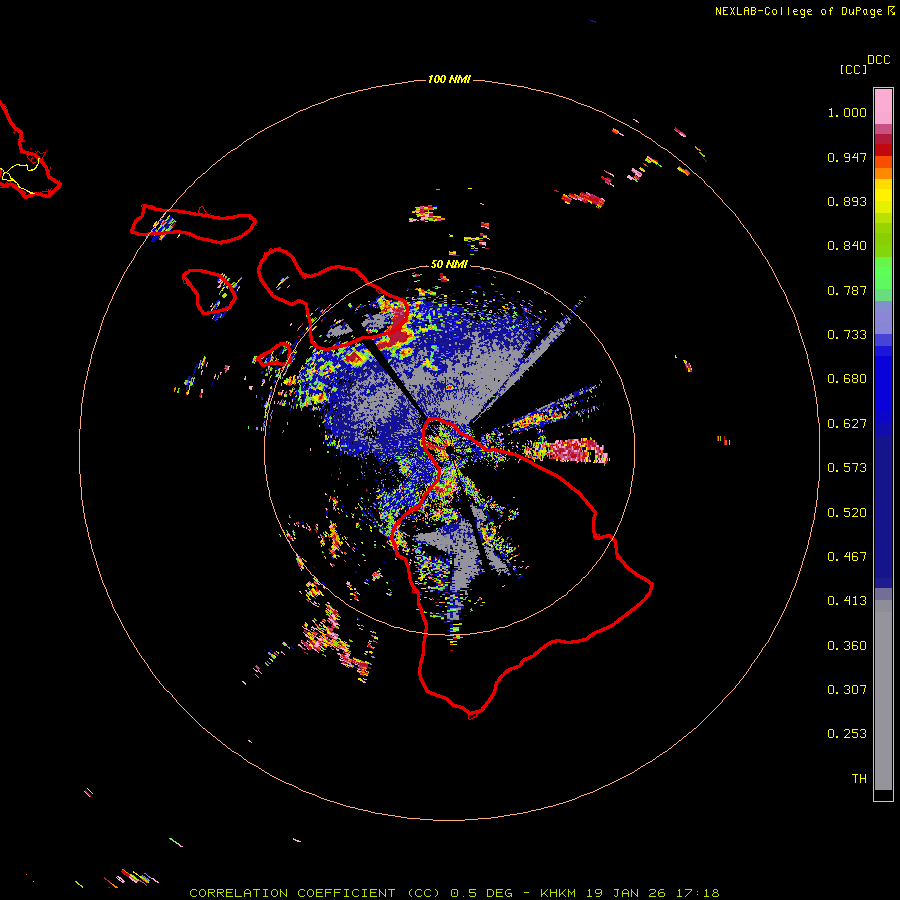Pick the red swatch just above 0.947
This screenshot has height=900, width=900.
point(883,150)
